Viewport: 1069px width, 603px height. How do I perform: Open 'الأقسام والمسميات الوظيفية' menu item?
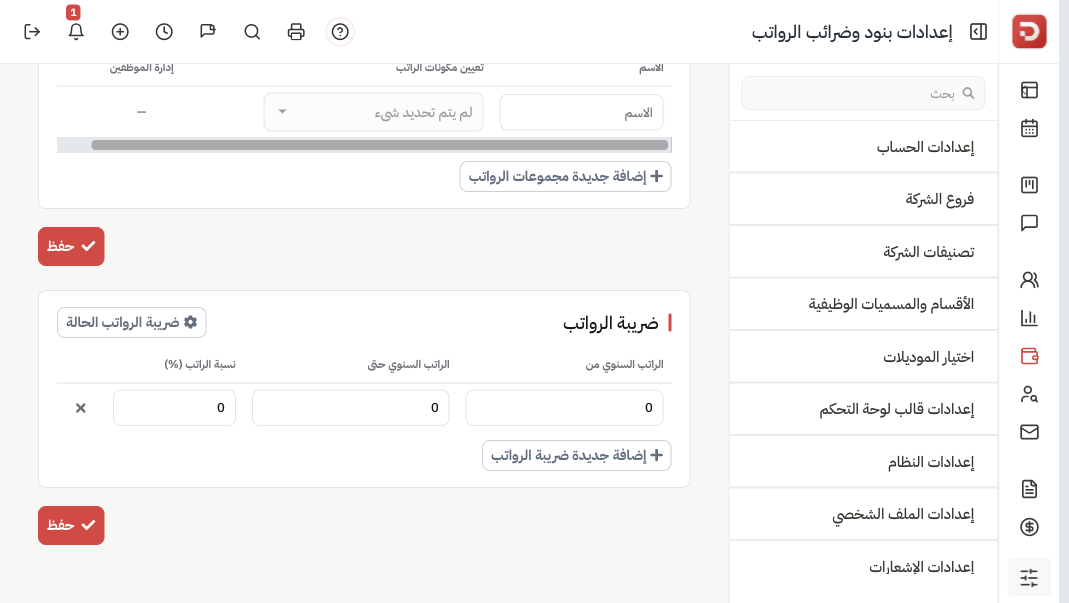[x=863, y=304]
